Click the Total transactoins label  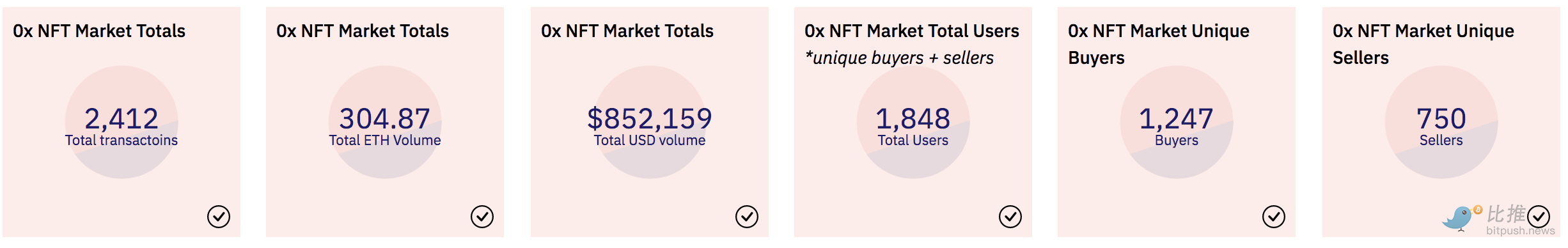pos(122,141)
